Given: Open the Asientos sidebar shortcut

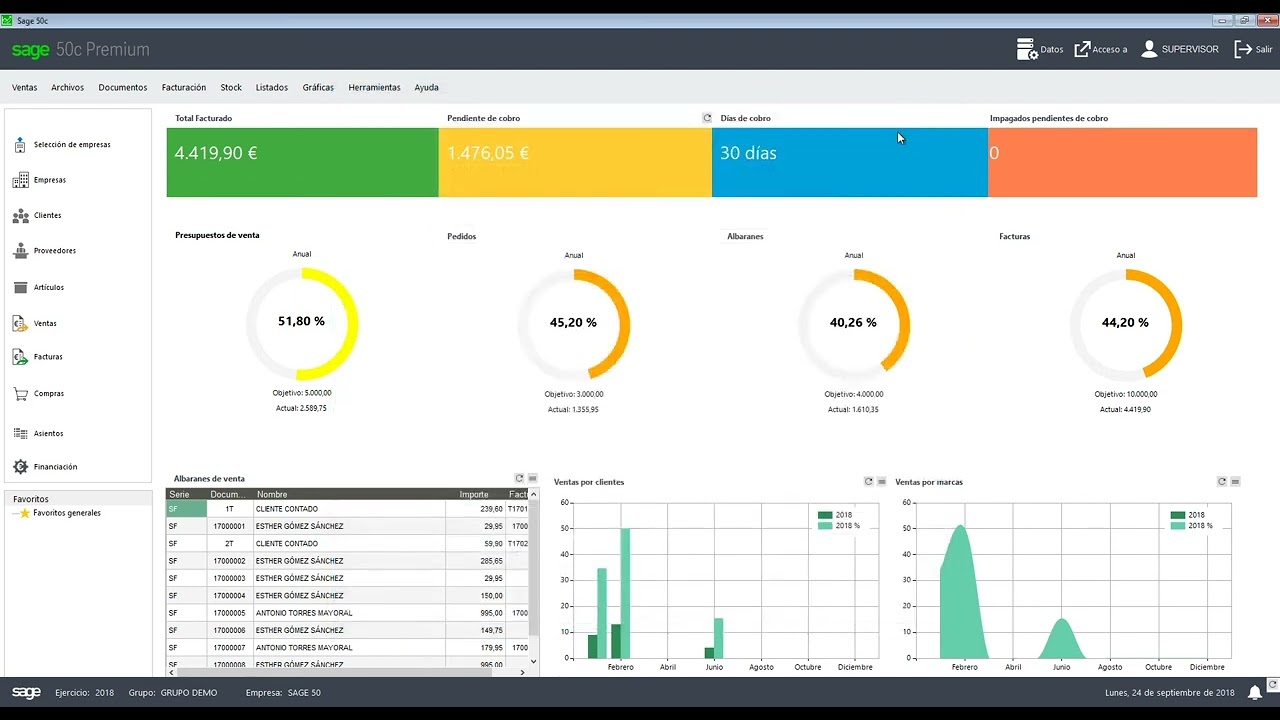Looking at the screenshot, I should (38, 433).
